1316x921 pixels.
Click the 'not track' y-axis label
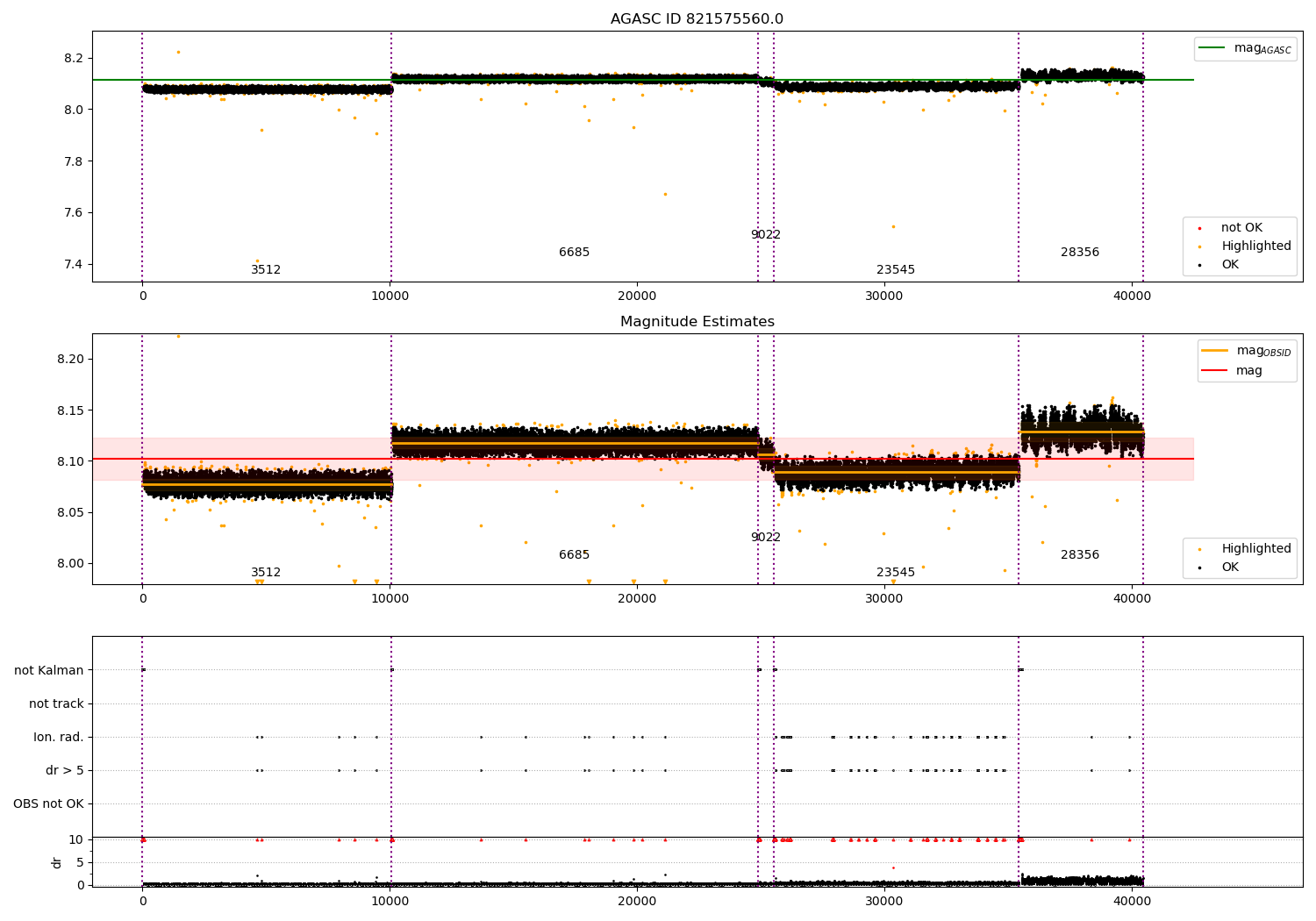[56, 704]
